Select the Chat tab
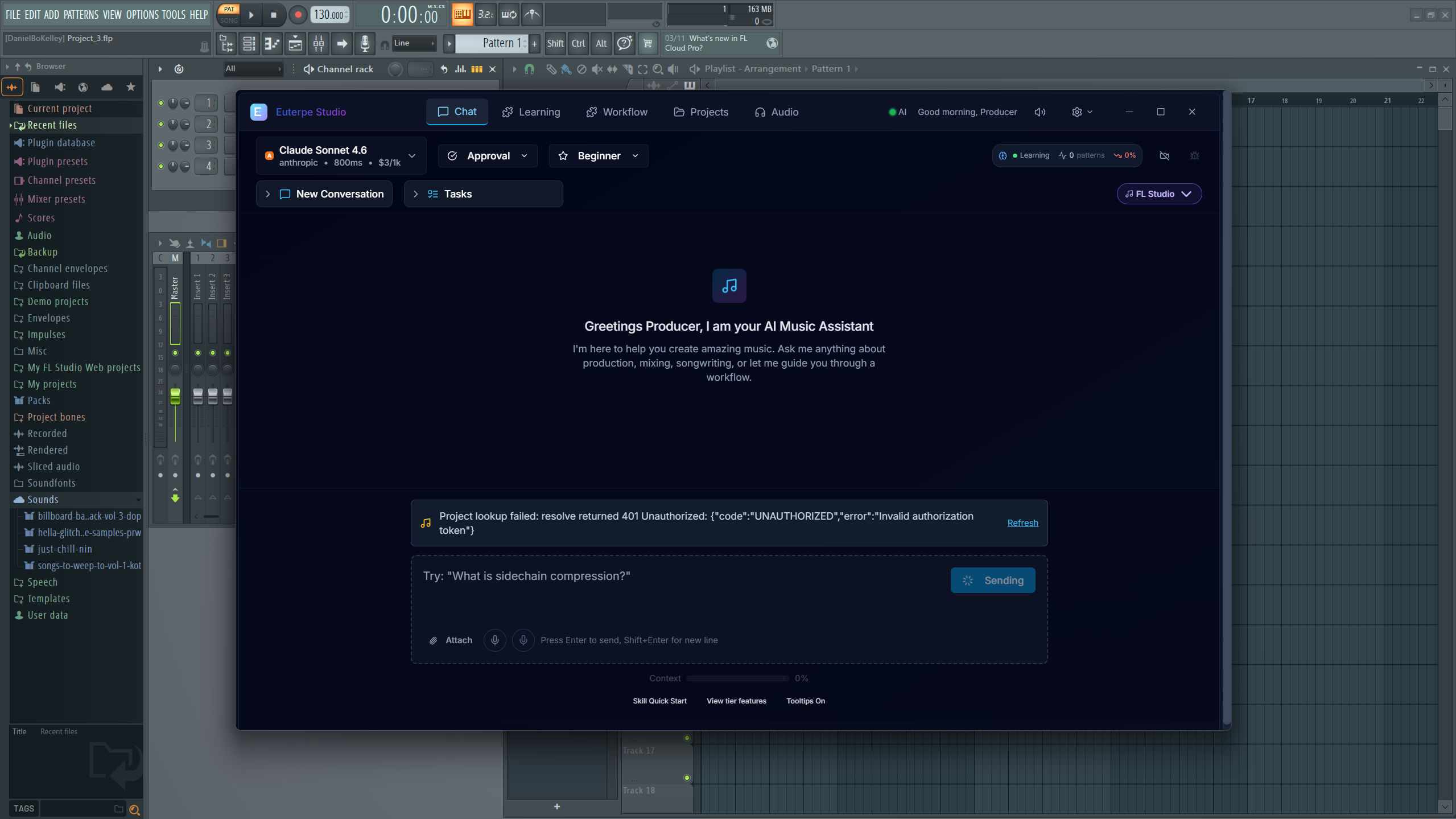The width and height of the screenshot is (1456, 819). click(x=457, y=112)
